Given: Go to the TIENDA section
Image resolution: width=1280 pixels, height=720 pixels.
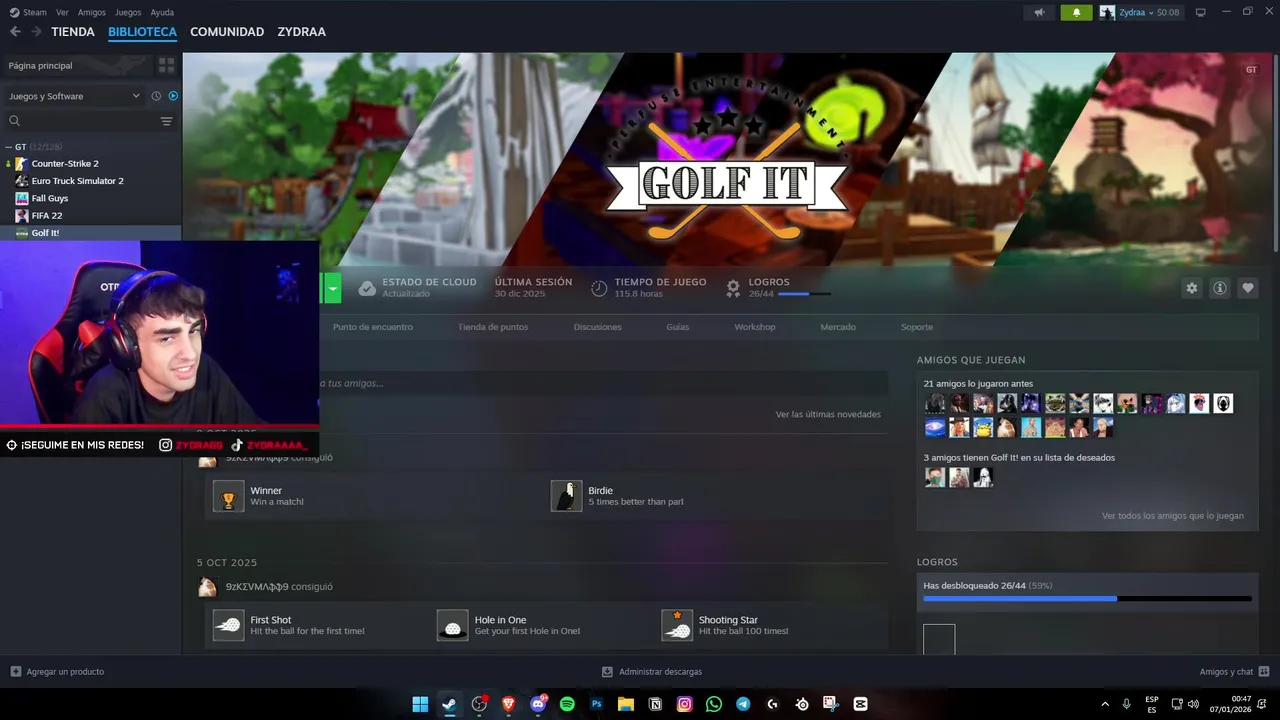Looking at the screenshot, I should [73, 32].
